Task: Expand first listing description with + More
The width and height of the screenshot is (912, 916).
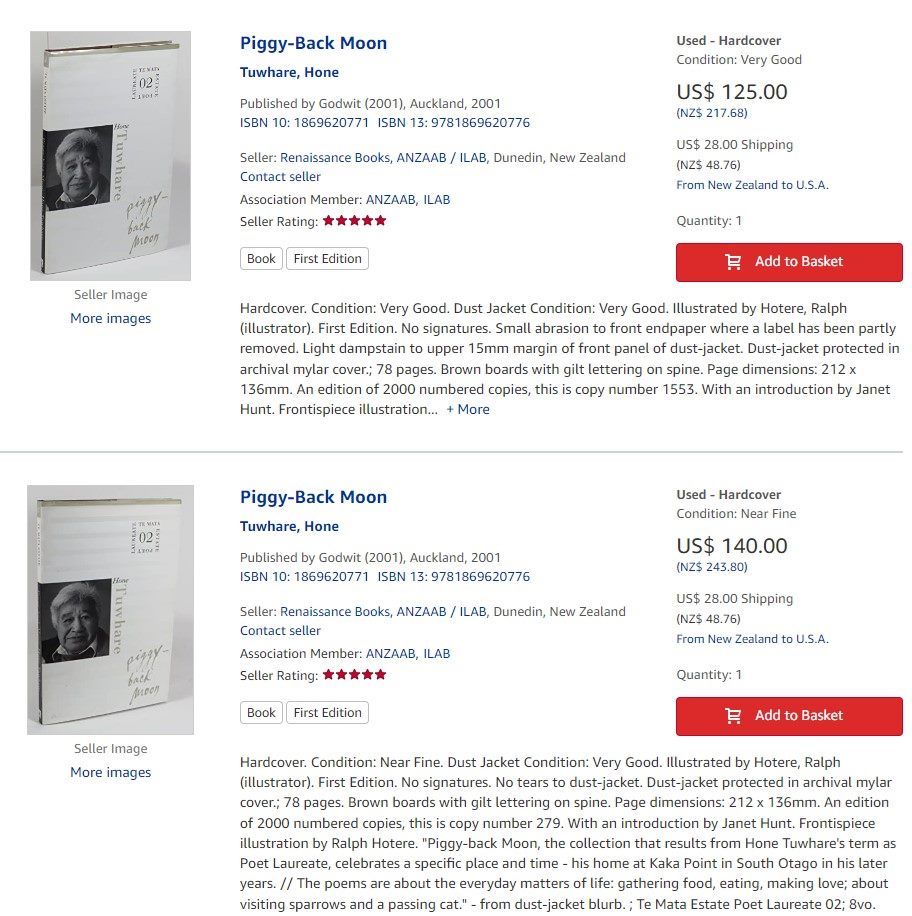Action: (468, 410)
